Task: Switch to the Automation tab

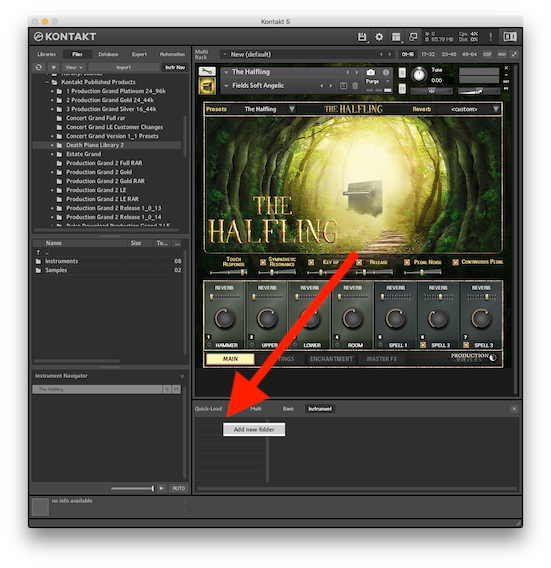Action: coord(172,54)
